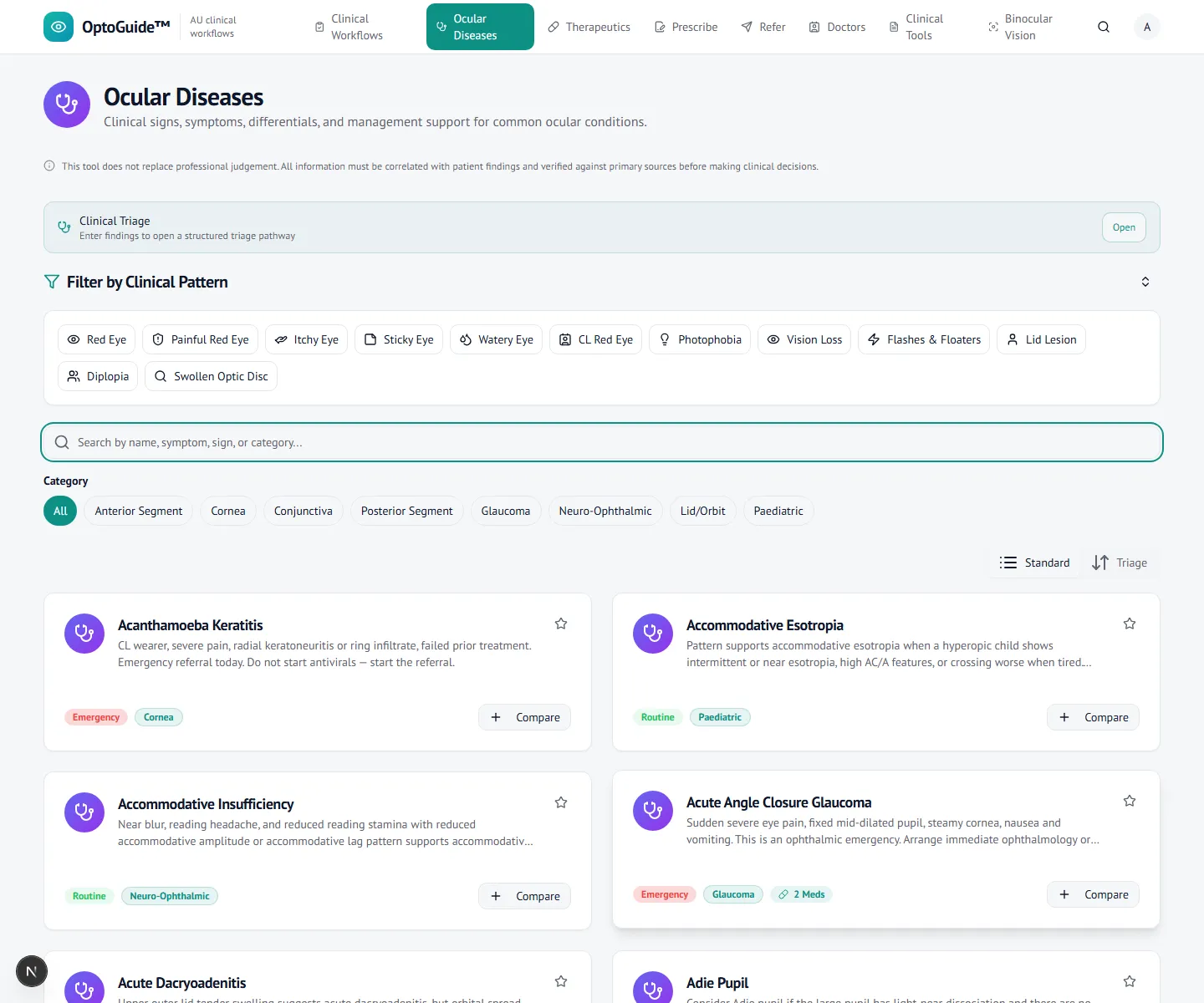Viewport: 1204px width, 1003px height.
Task: Select the Vision Loss filter chip
Action: (x=804, y=339)
